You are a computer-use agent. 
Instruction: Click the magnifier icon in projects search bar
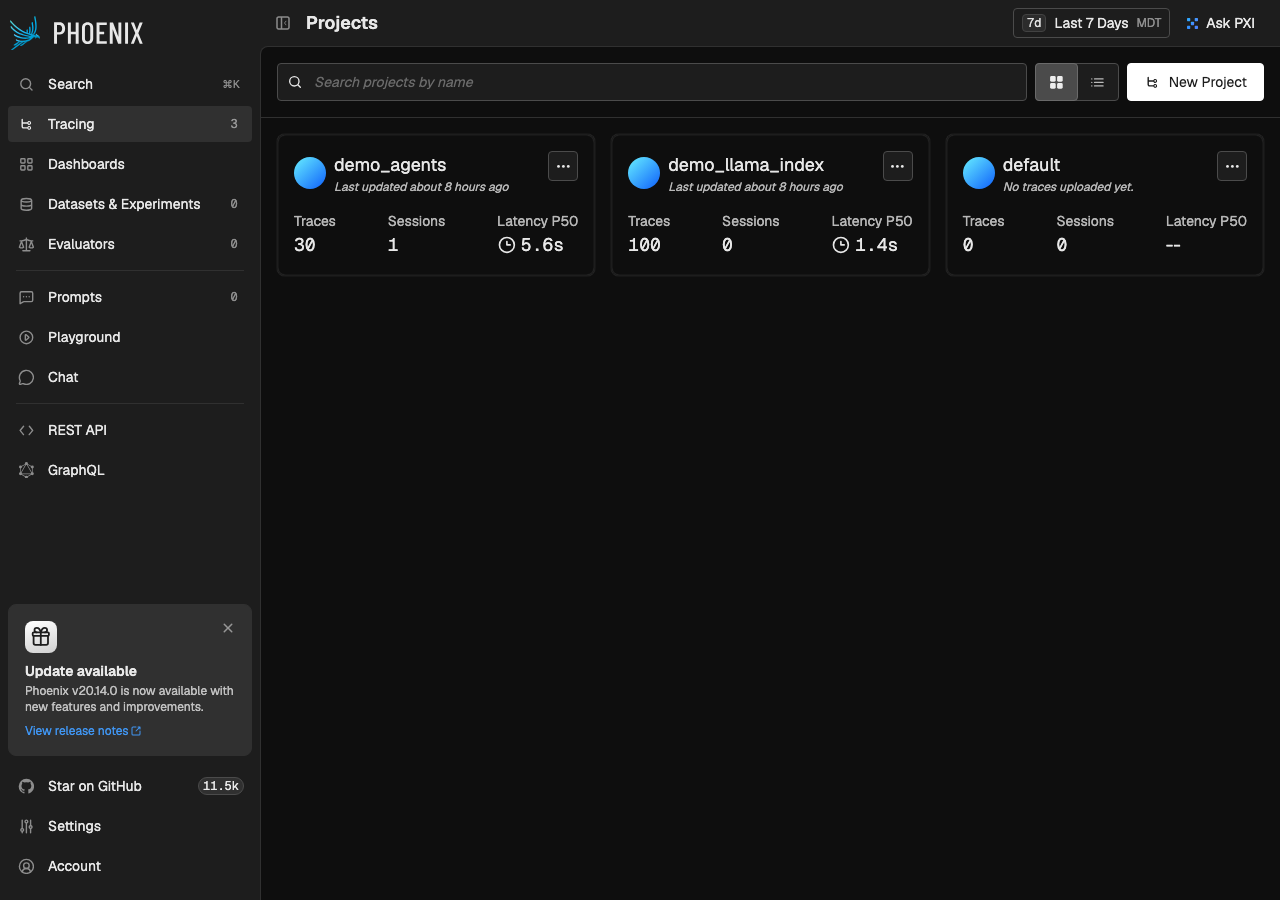point(296,82)
